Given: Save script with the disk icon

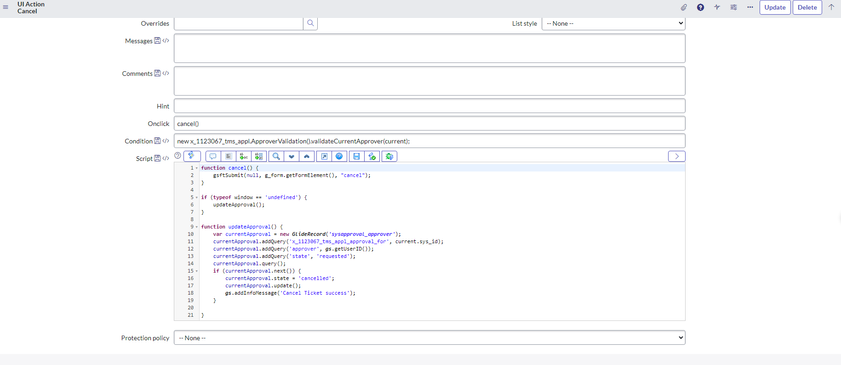Looking at the screenshot, I should [356, 157].
